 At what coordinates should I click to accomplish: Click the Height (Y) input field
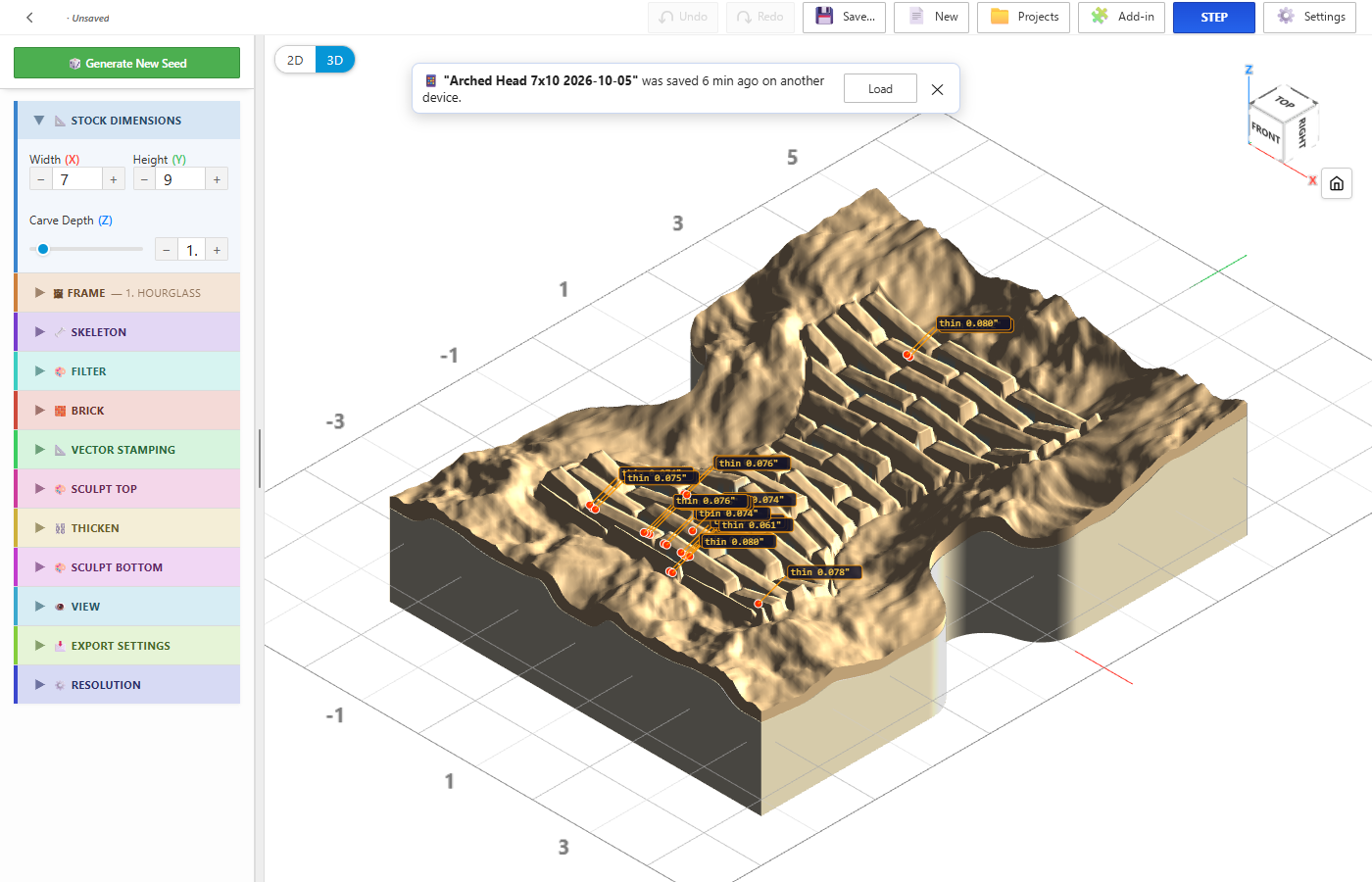coord(180,179)
